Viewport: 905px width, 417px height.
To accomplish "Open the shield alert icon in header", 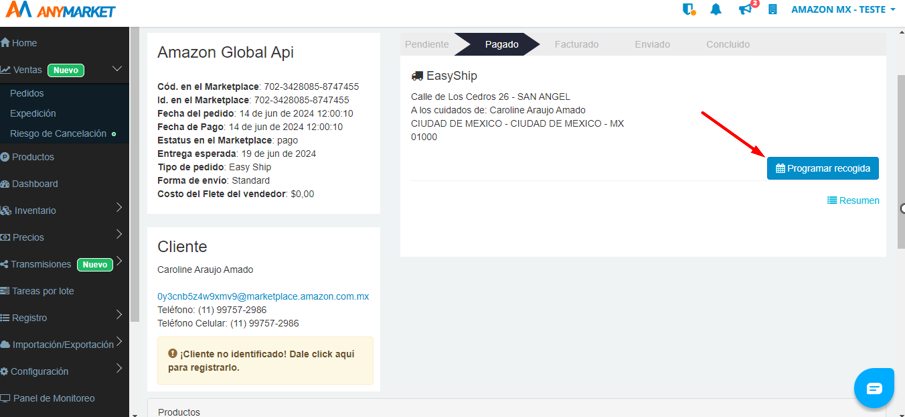I will click(689, 10).
